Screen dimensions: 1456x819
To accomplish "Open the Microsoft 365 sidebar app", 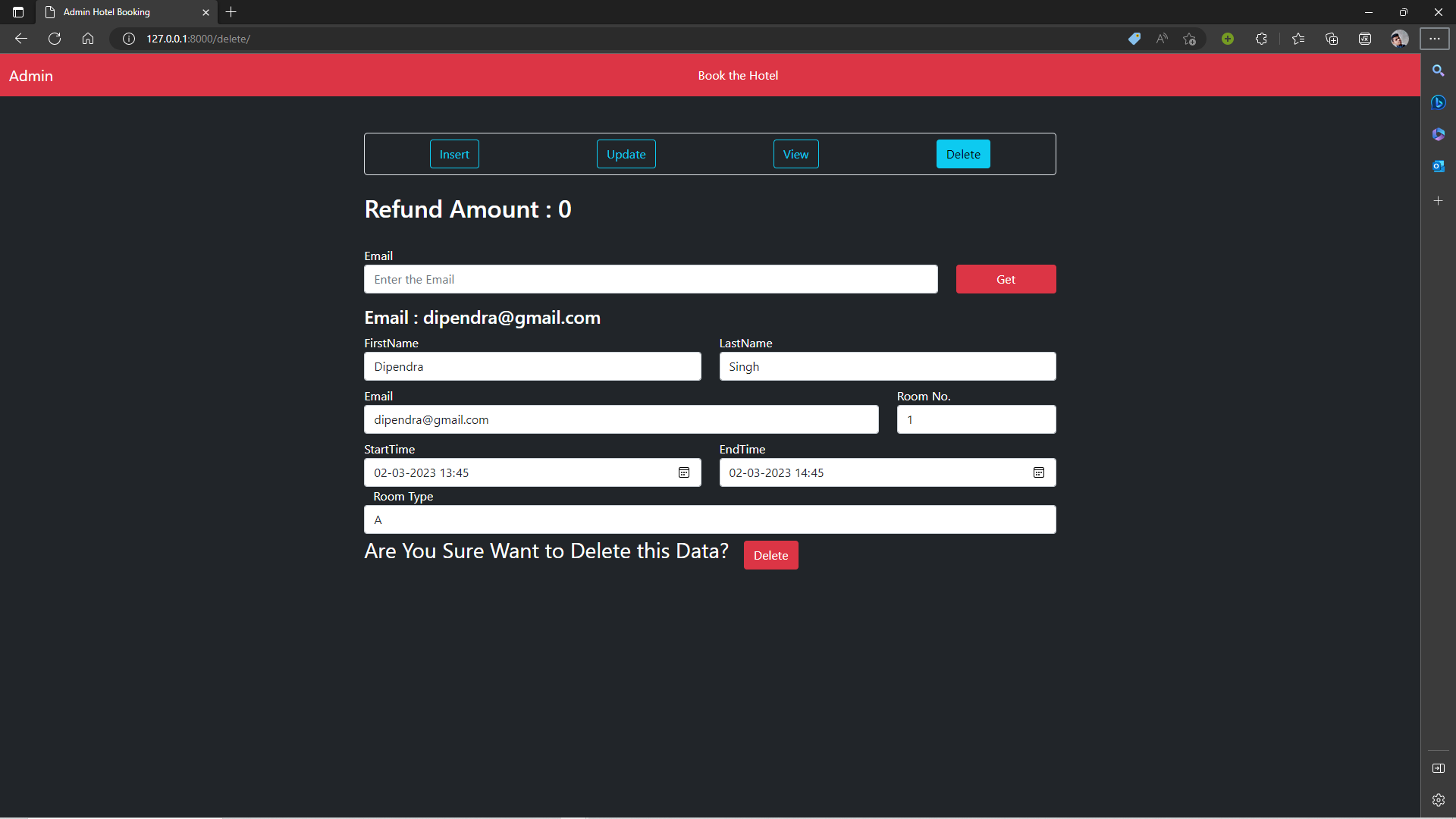I will pyautogui.click(x=1439, y=134).
